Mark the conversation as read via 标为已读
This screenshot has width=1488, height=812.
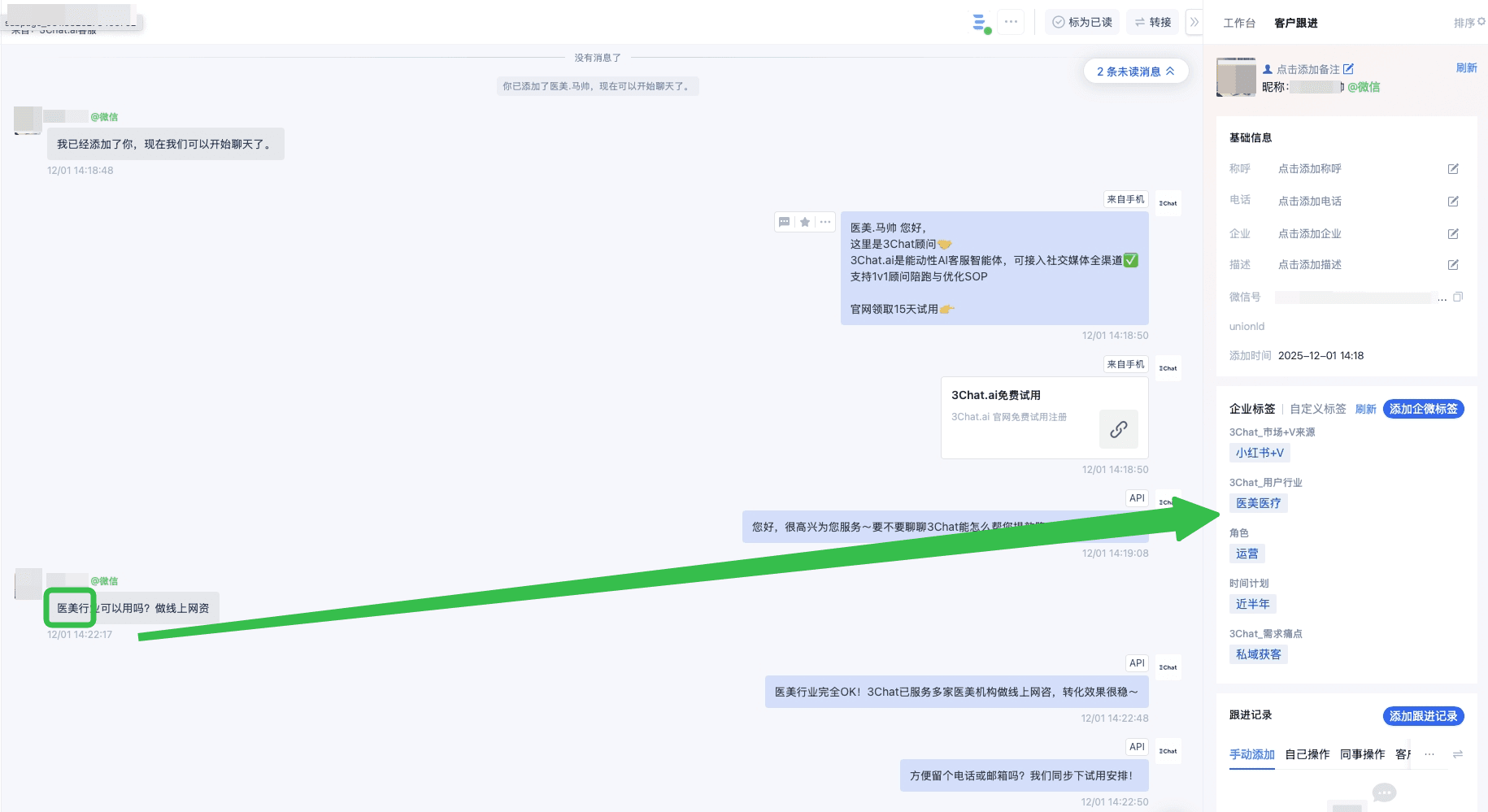(x=1081, y=22)
